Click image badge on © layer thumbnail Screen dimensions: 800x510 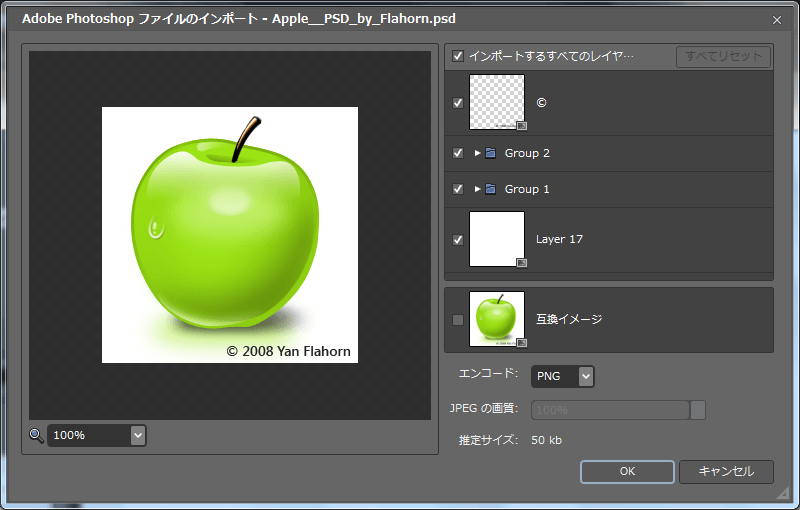(521, 125)
